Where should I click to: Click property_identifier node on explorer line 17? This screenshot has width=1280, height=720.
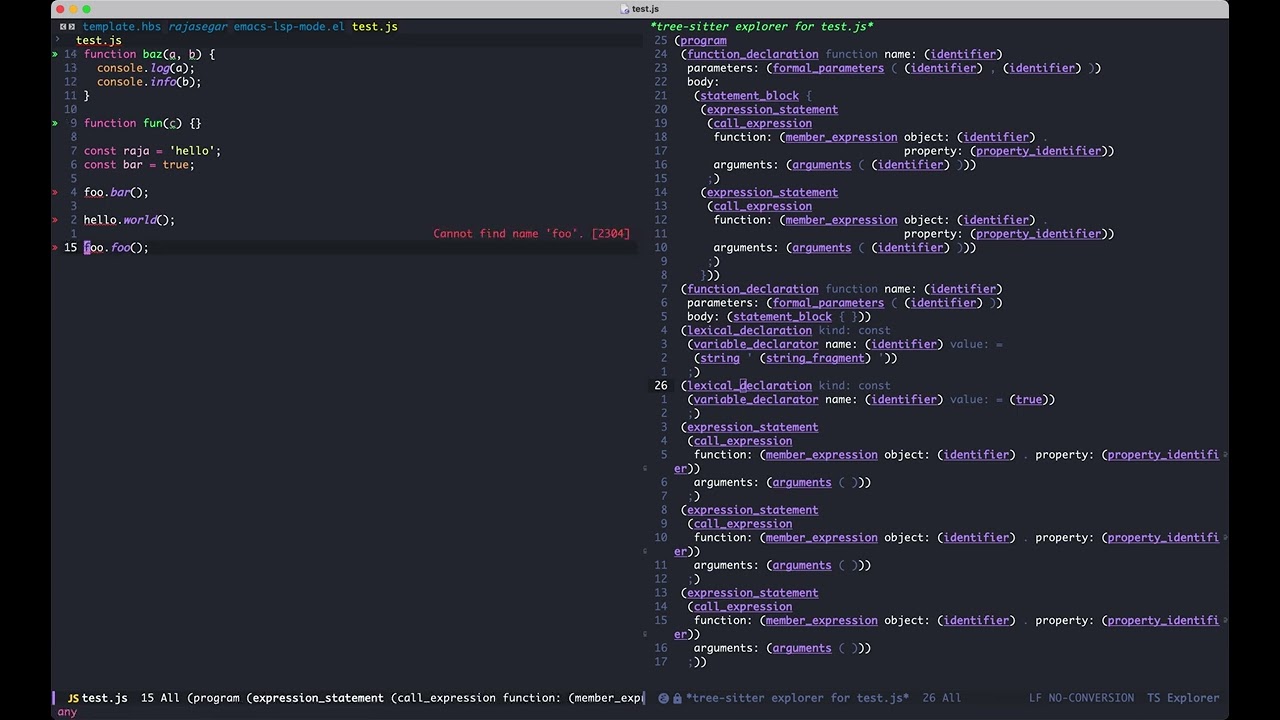click(x=1038, y=151)
